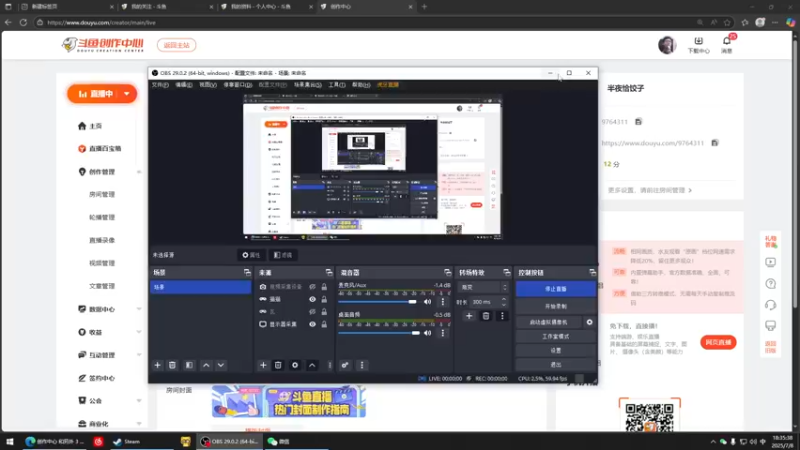Open the transition type dropdown
This screenshot has height=450, width=800.
click(483, 287)
